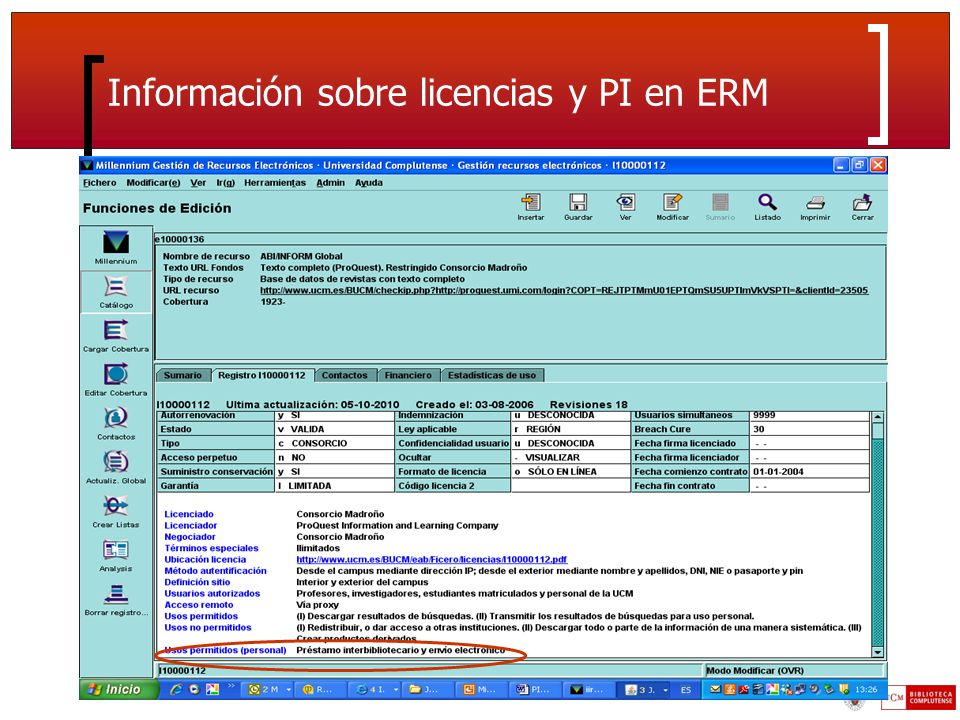Screen dimensions: 960x720
Task: Click the Cerrar toolbar icon
Action: point(862,207)
